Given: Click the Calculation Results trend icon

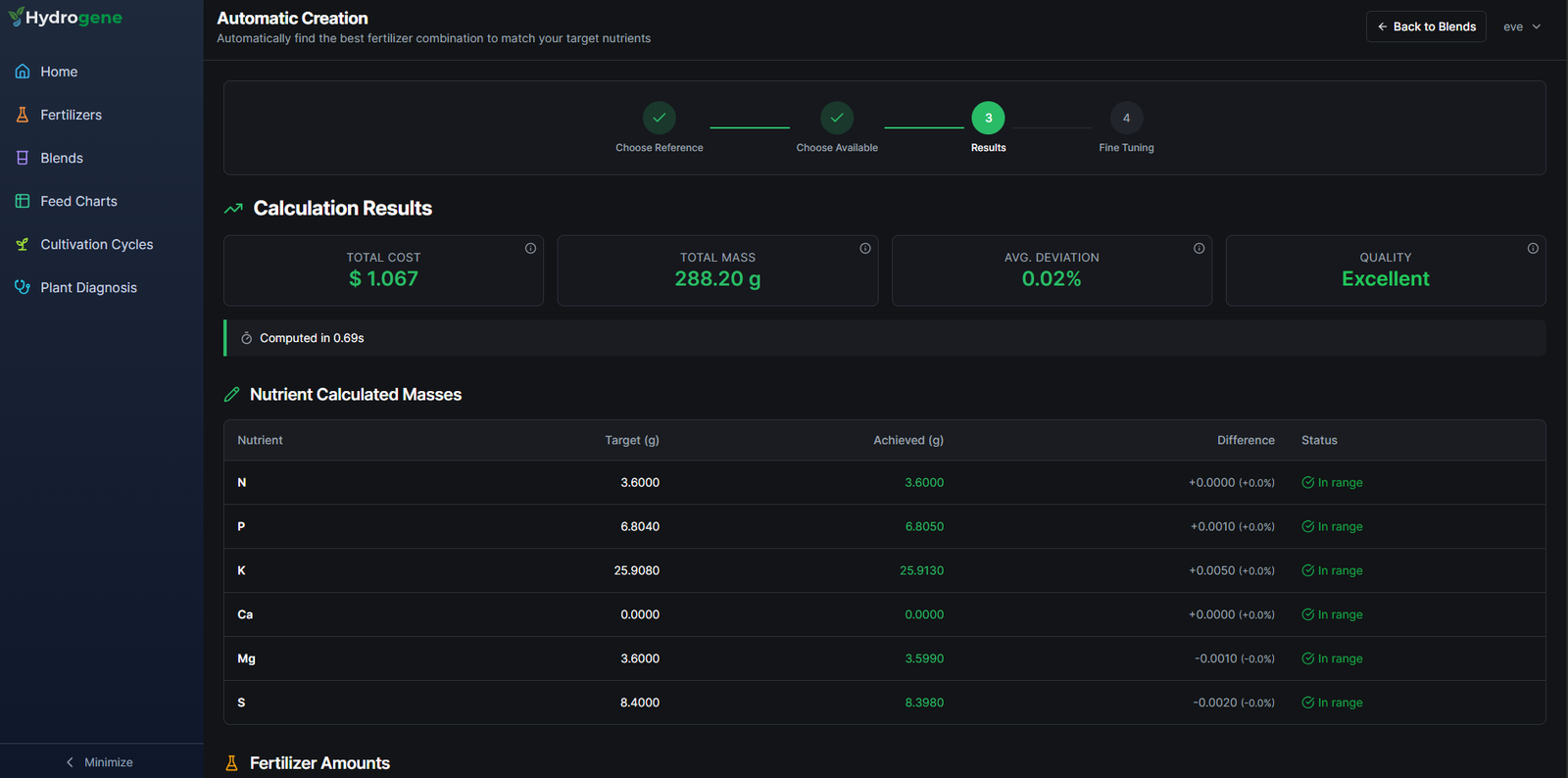Looking at the screenshot, I should pyautogui.click(x=233, y=209).
